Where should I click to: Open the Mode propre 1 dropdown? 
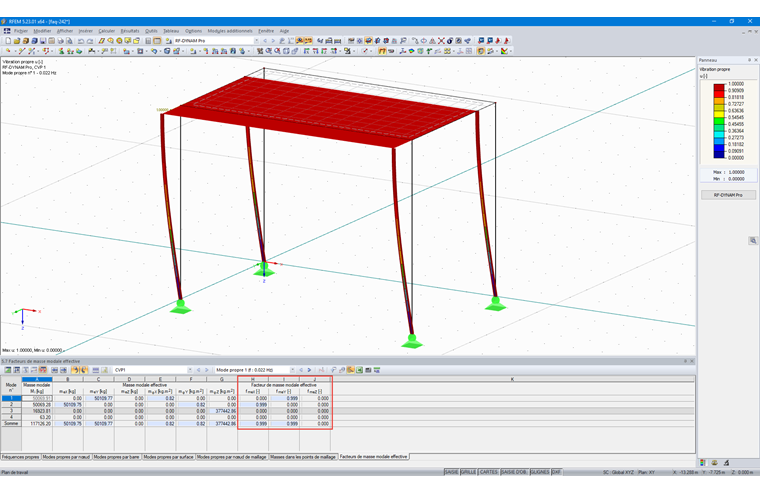tap(292, 370)
